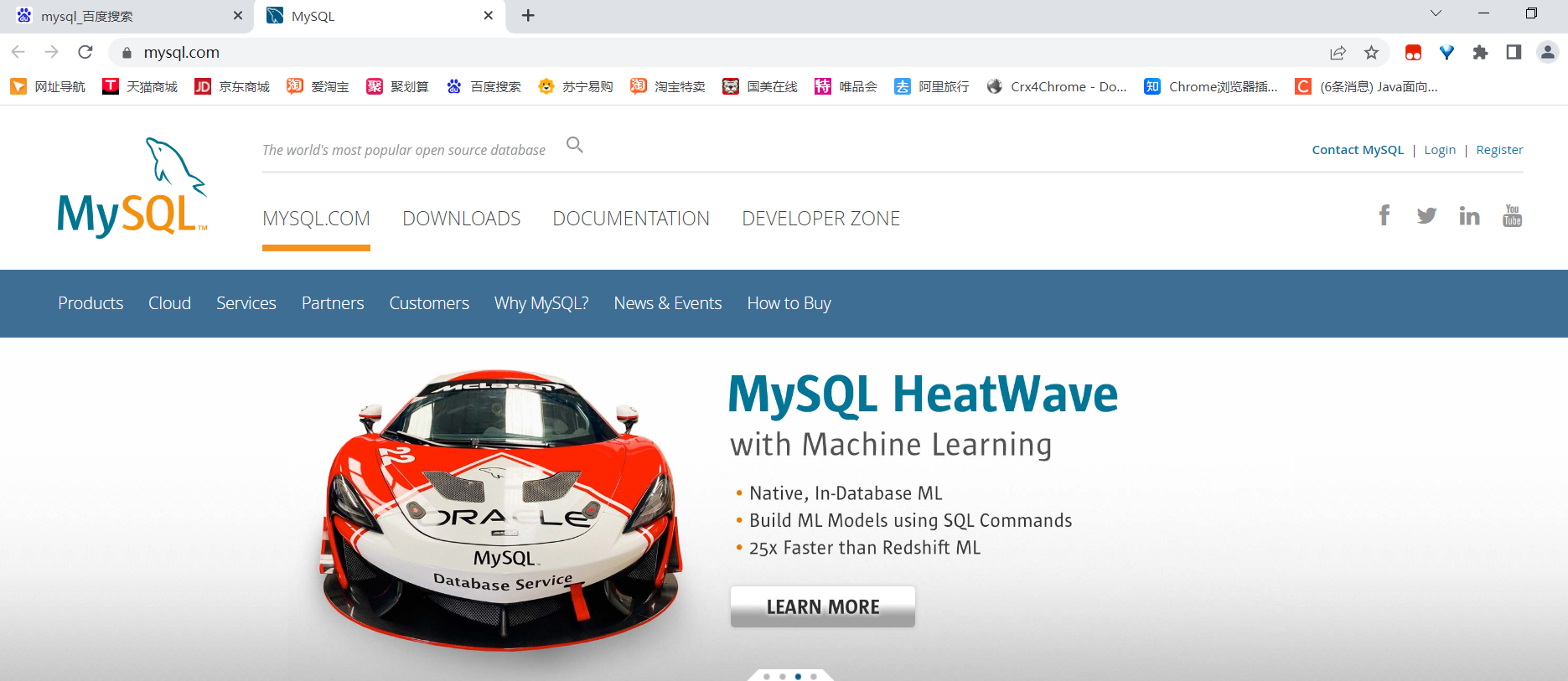Open 天猫商城 bookmark
This screenshot has width=1568, height=681.
[x=140, y=86]
